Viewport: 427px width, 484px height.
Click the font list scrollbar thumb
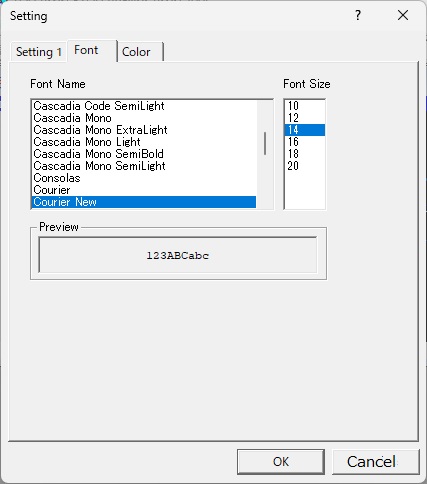point(265,143)
